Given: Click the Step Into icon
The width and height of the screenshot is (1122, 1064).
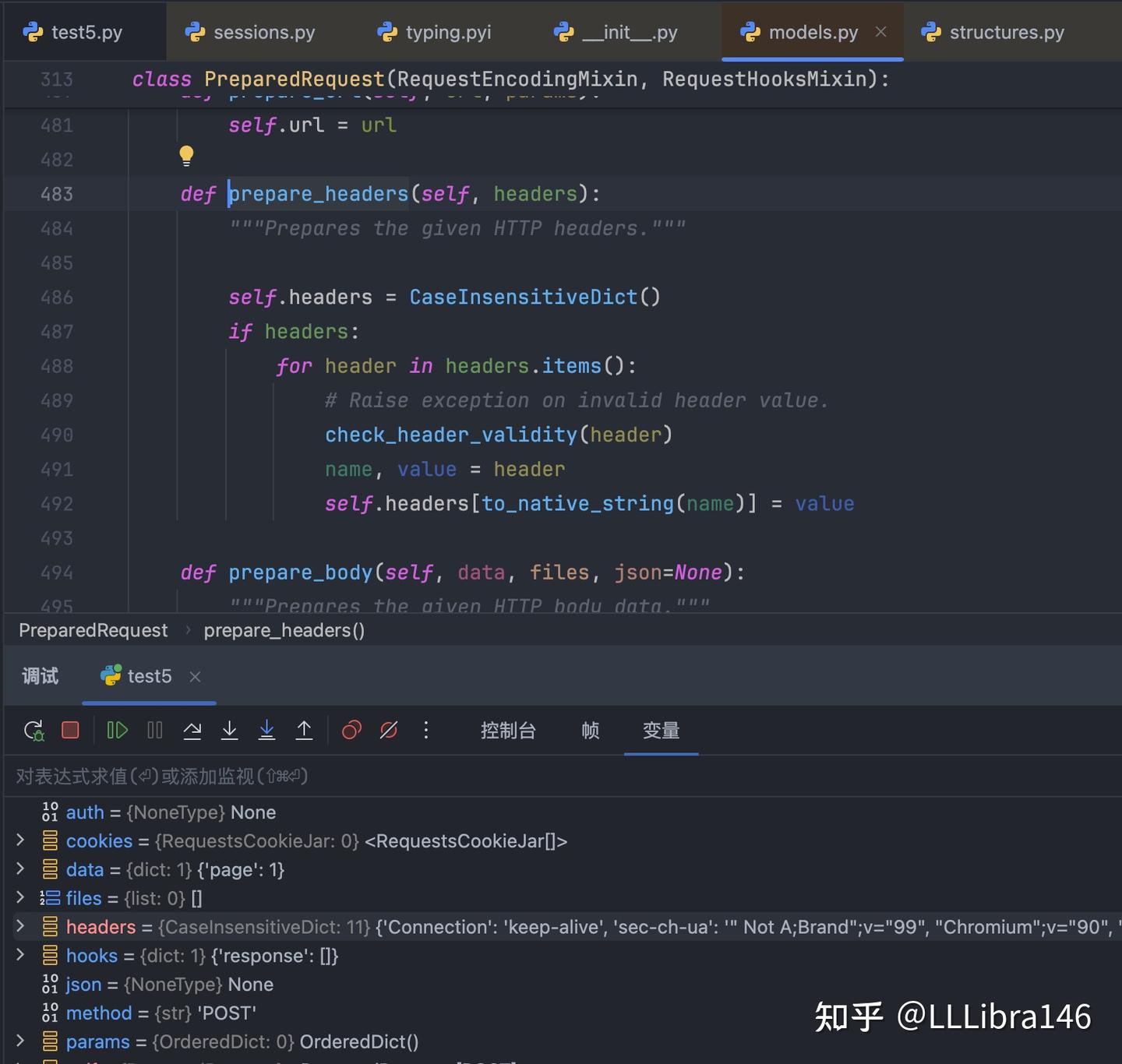Looking at the screenshot, I should (x=229, y=730).
